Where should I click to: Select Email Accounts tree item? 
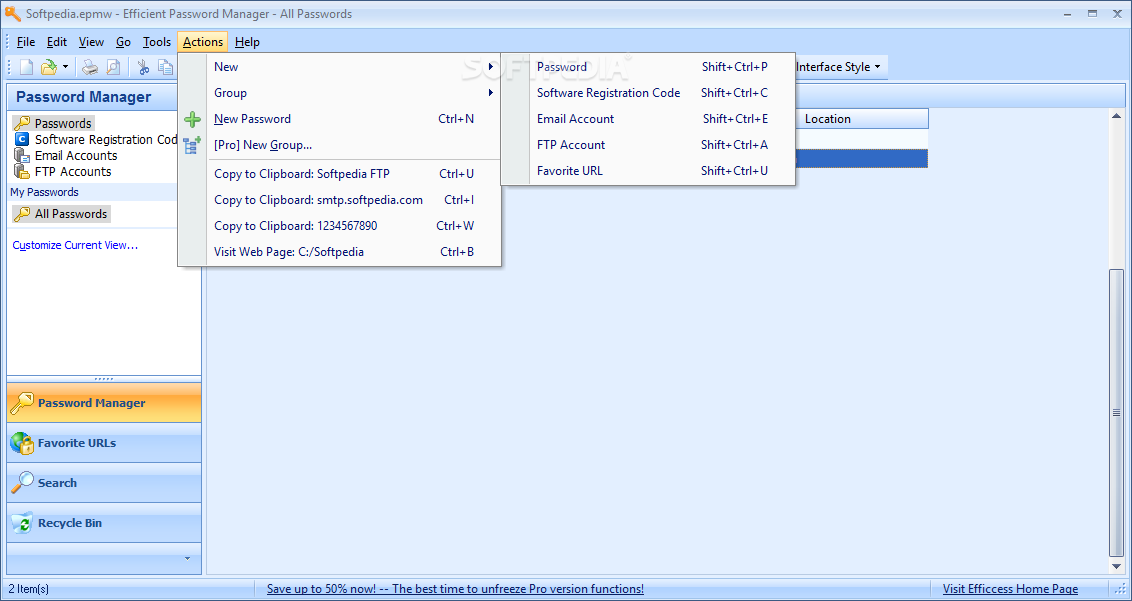tap(76, 155)
